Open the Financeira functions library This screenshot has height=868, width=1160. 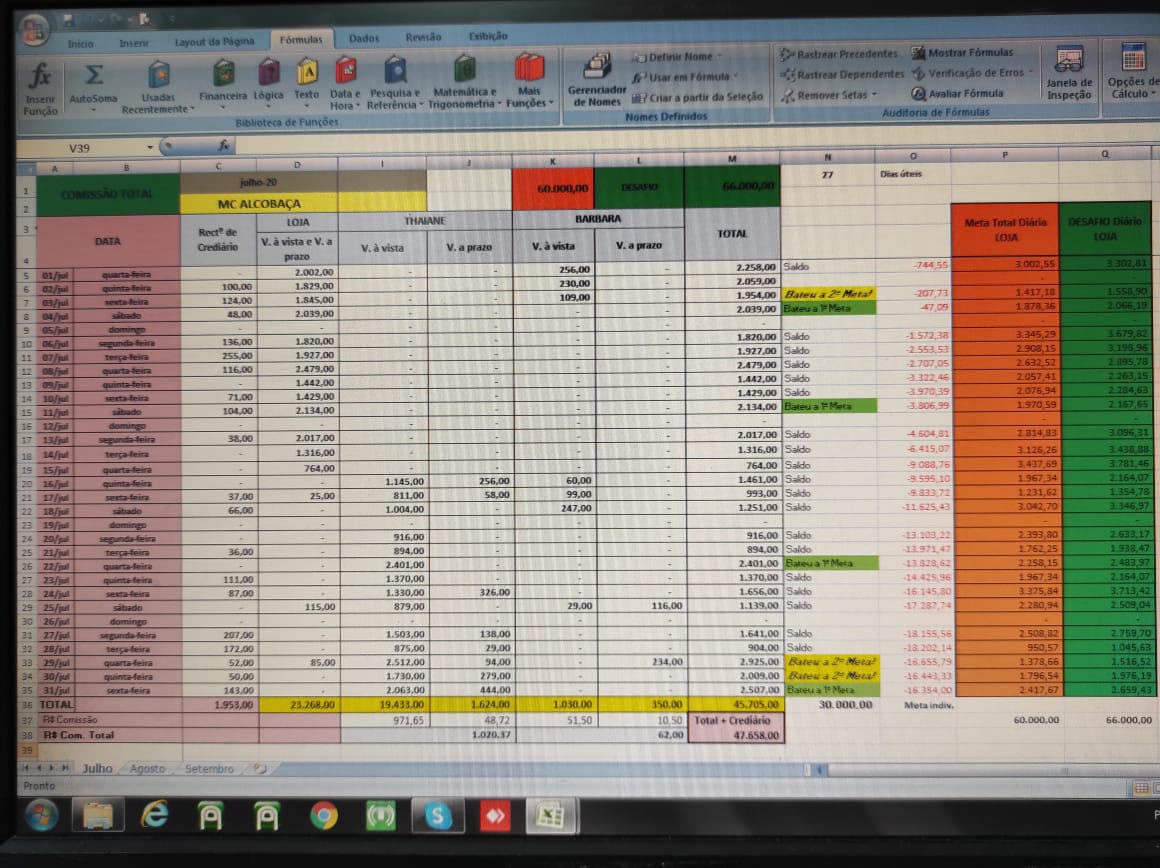(223, 73)
